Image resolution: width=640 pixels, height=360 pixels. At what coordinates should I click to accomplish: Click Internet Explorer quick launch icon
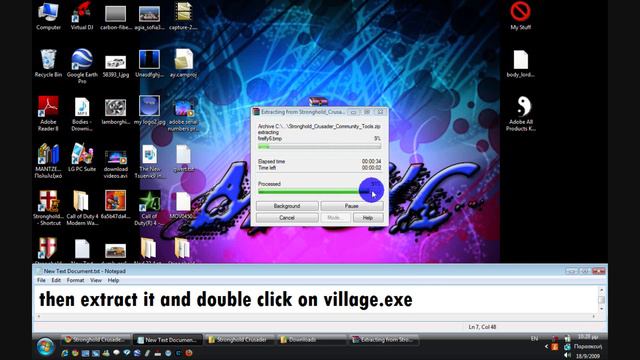pyautogui.click(x=65, y=353)
